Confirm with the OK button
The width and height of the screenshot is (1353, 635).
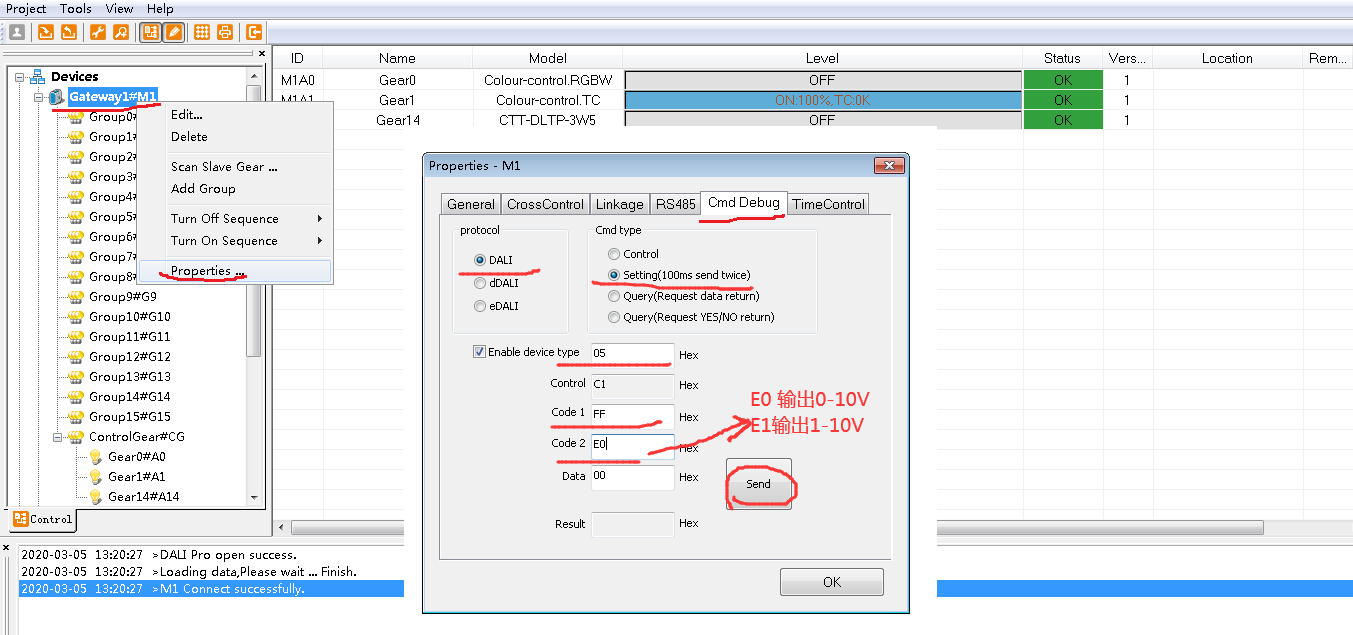[831, 582]
